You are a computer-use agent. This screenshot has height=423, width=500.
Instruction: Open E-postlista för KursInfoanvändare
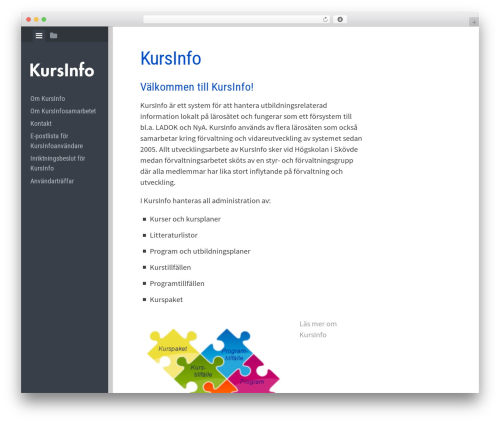click(x=57, y=141)
